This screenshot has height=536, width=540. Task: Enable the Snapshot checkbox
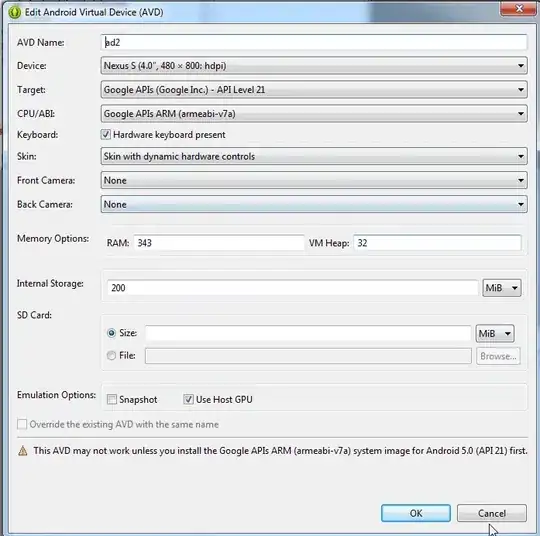[112, 399]
